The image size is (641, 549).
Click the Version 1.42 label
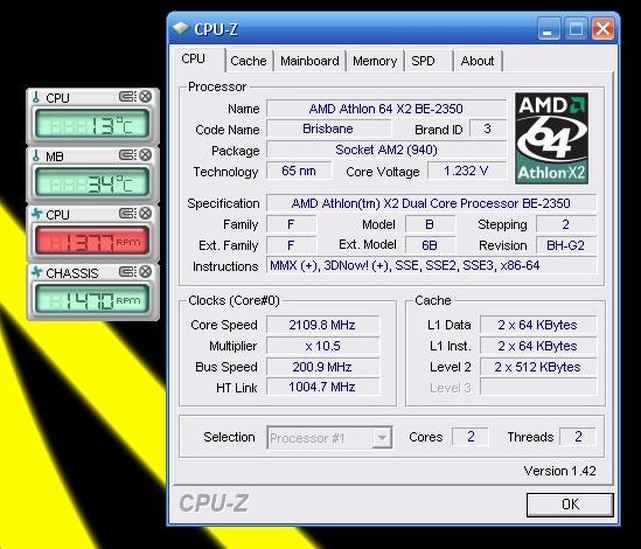pos(560,471)
